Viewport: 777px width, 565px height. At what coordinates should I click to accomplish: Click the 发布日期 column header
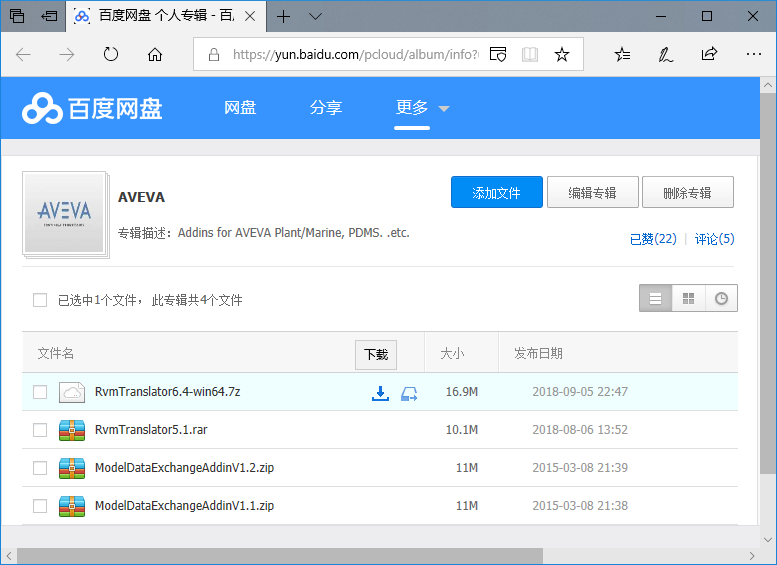pos(538,353)
